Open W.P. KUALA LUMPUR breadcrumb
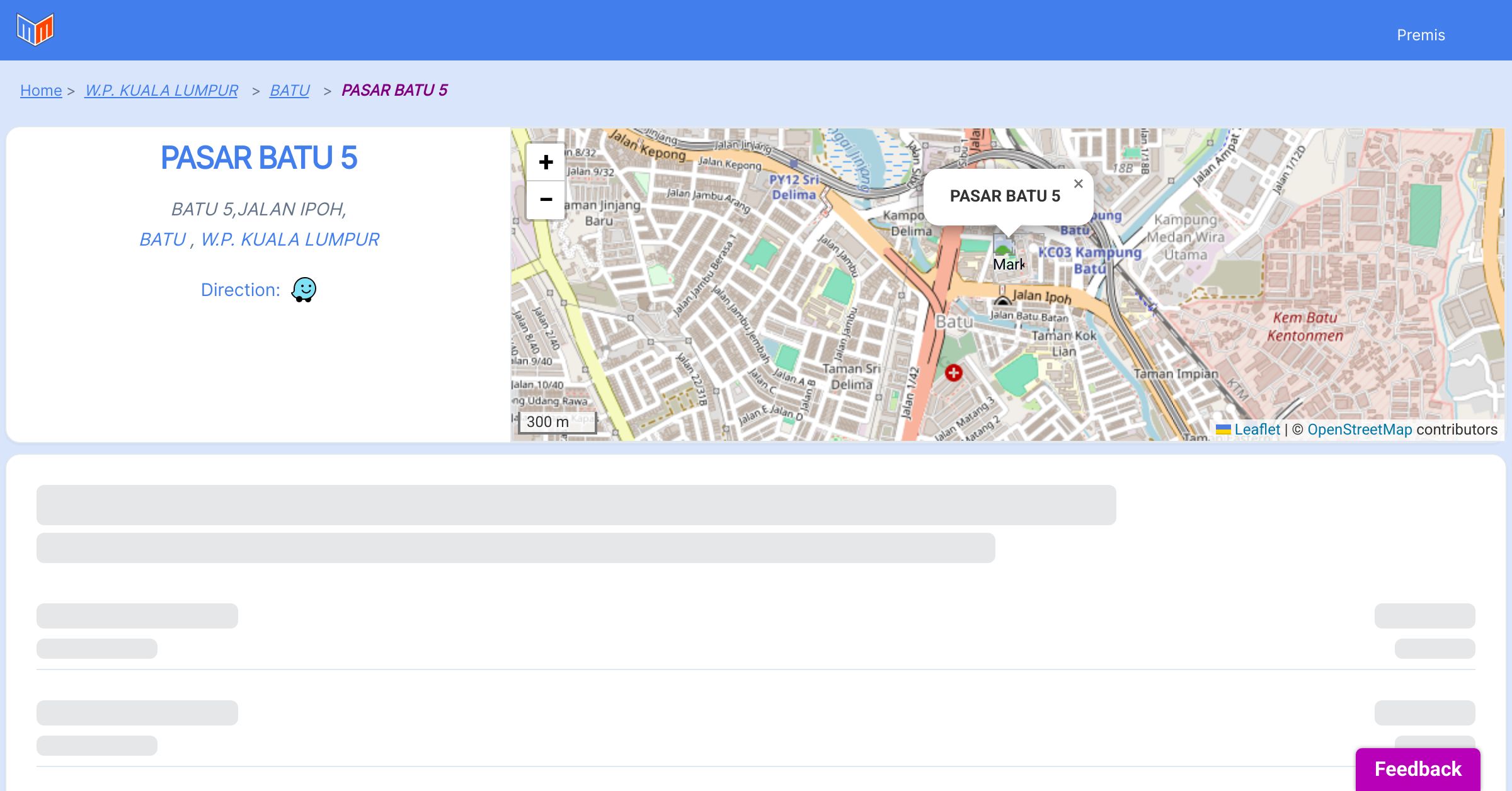The image size is (1512, 791). [x=161, y=91]
